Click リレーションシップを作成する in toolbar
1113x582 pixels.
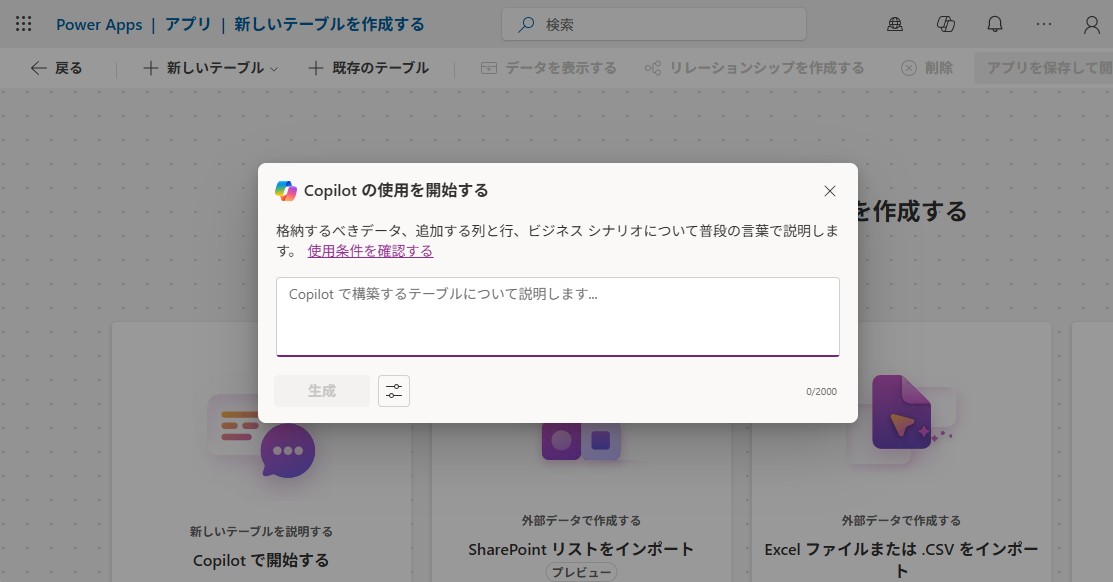[x=754, y=68]
